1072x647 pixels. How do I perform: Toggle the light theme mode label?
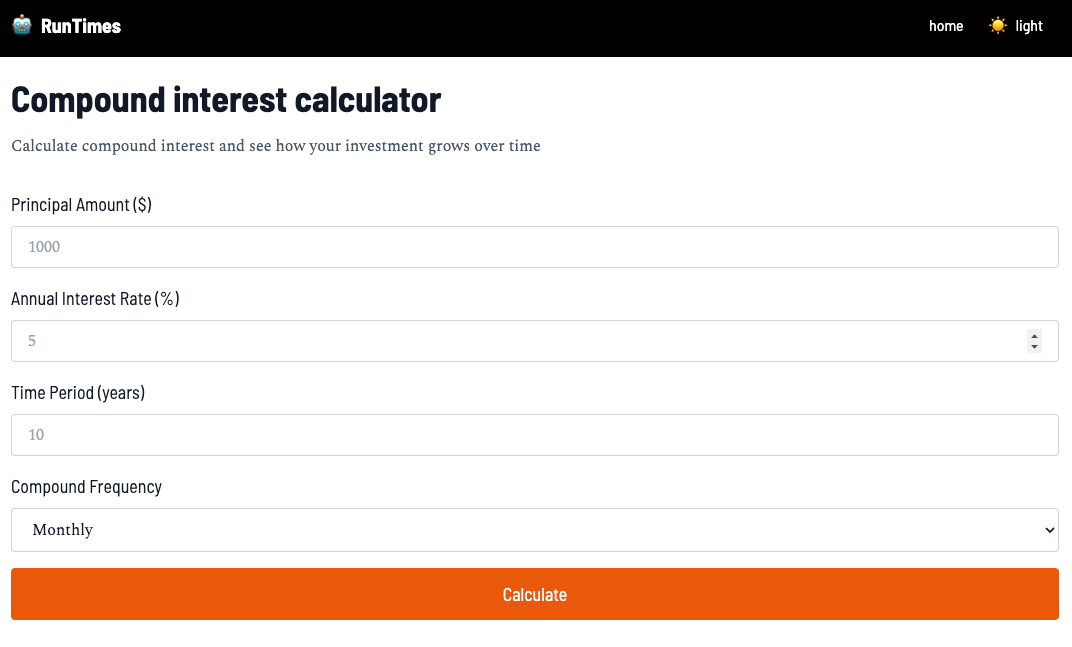[1028, 26]
